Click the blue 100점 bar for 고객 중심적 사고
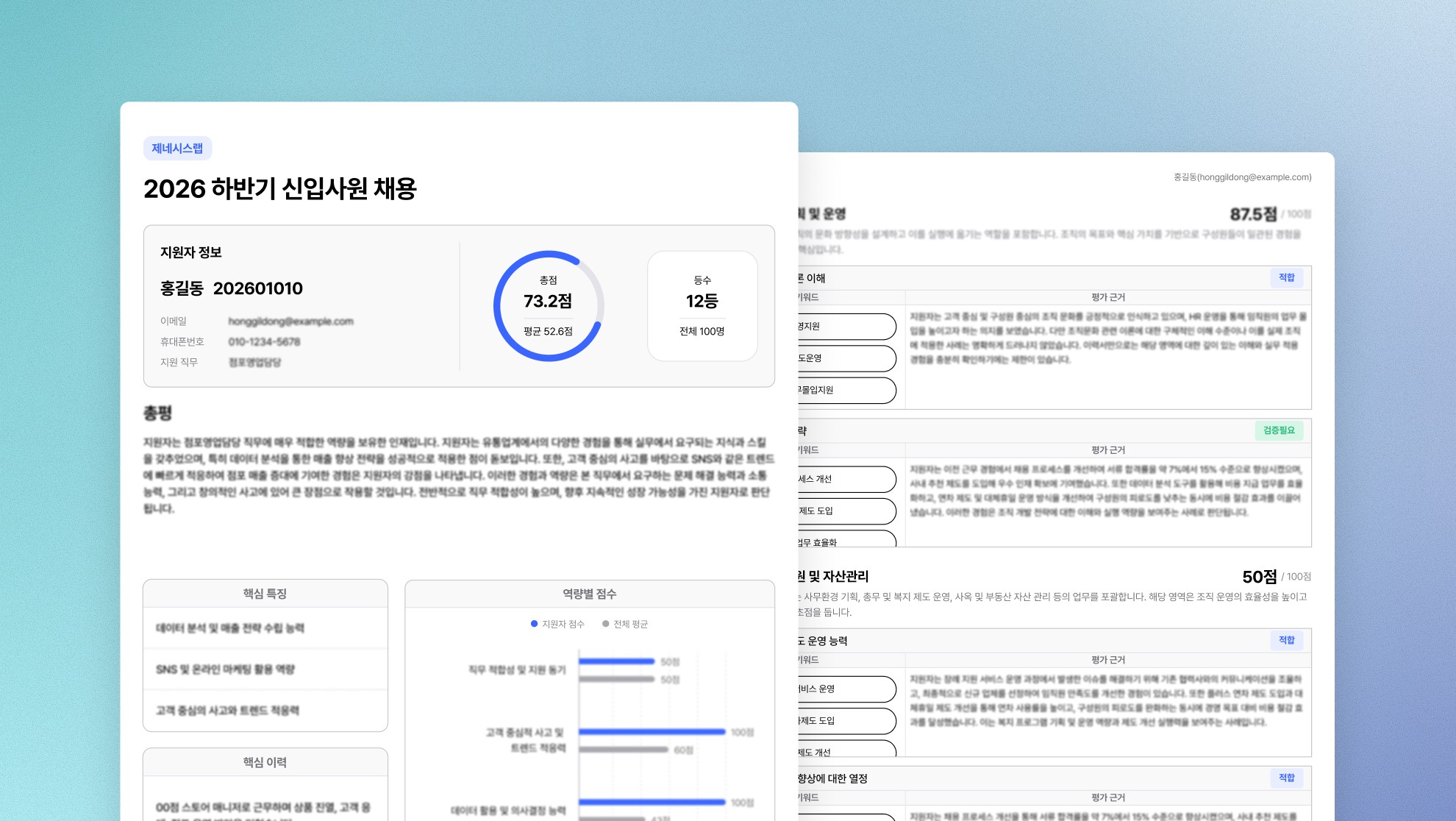 coord(652,732)
